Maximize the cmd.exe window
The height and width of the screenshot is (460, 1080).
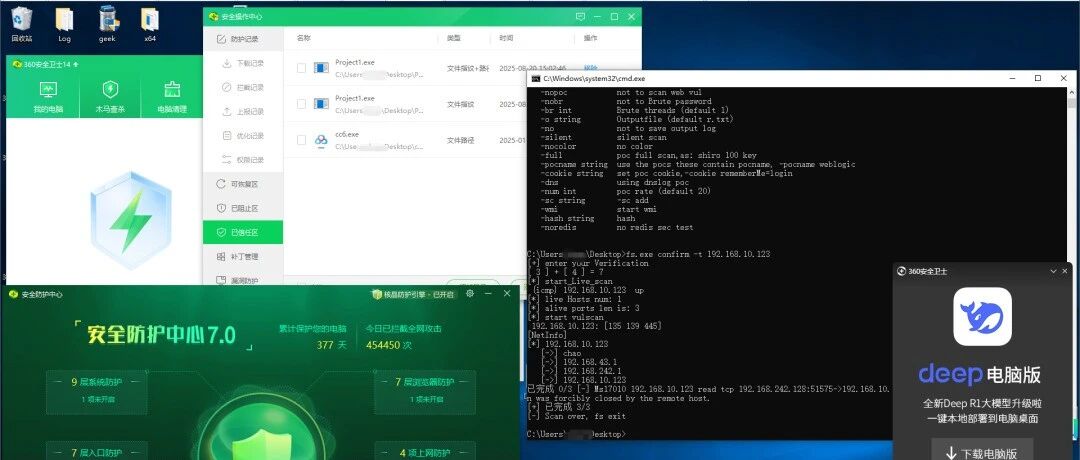(1038, 79)
